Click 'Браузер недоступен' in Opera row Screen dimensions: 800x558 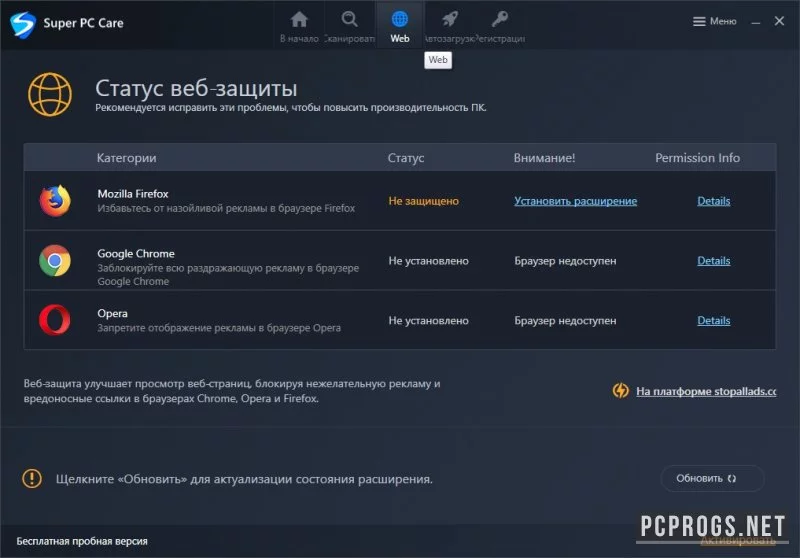[565, 320]
